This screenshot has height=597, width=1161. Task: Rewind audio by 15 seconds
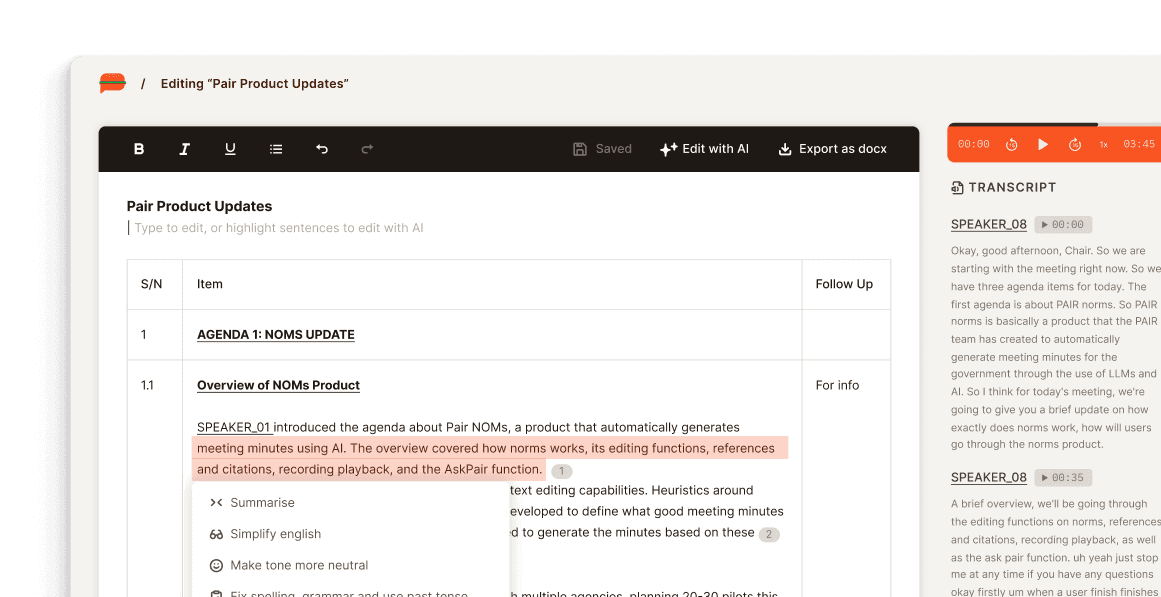1011,145
